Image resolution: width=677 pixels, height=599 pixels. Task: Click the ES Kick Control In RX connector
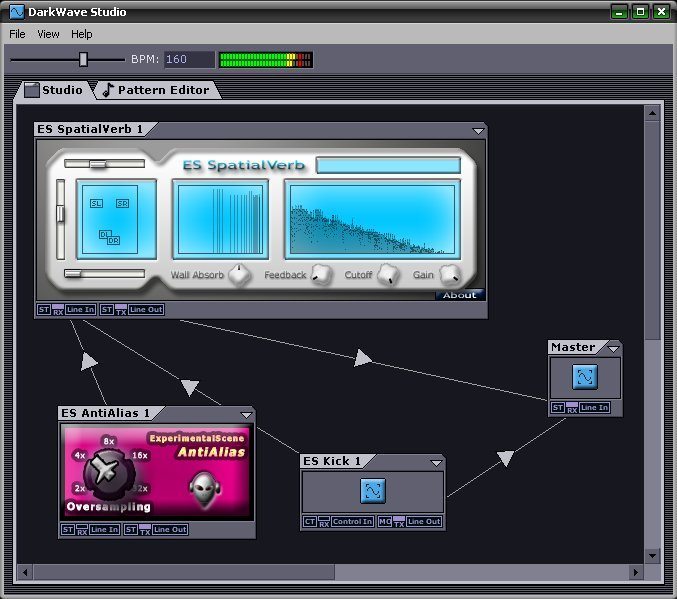coord(324,522)
